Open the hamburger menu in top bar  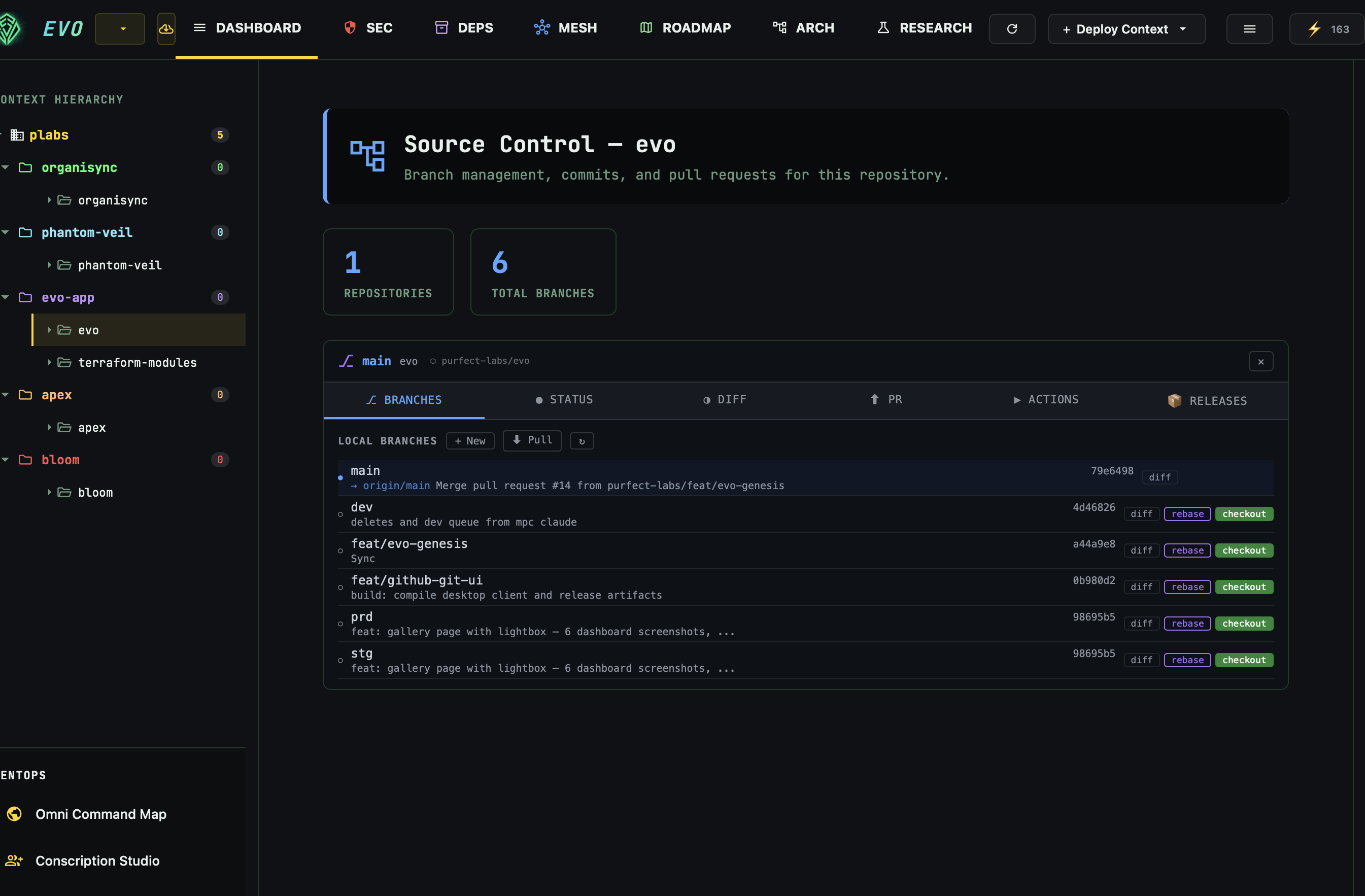pyautogui.click(x=1249, y=29)
